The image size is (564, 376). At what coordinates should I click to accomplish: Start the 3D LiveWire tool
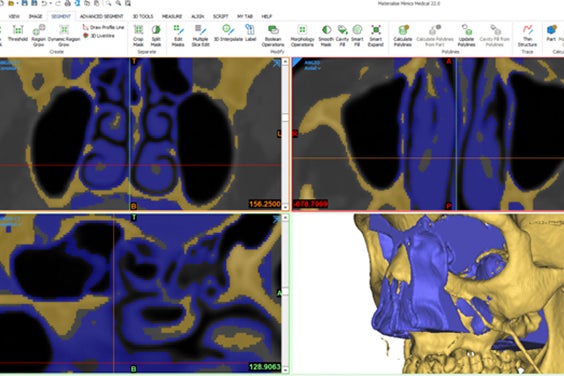[x=99, y=36]
